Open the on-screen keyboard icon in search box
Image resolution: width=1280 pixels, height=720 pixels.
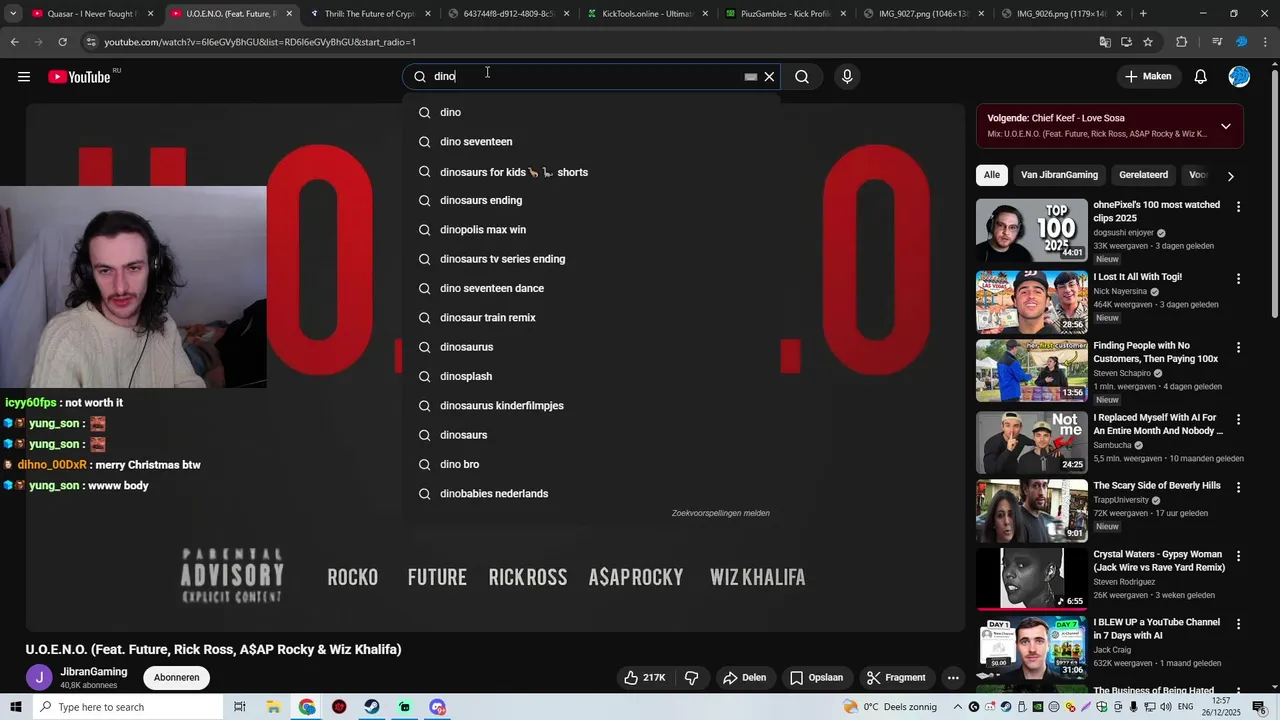coord(751,77)
